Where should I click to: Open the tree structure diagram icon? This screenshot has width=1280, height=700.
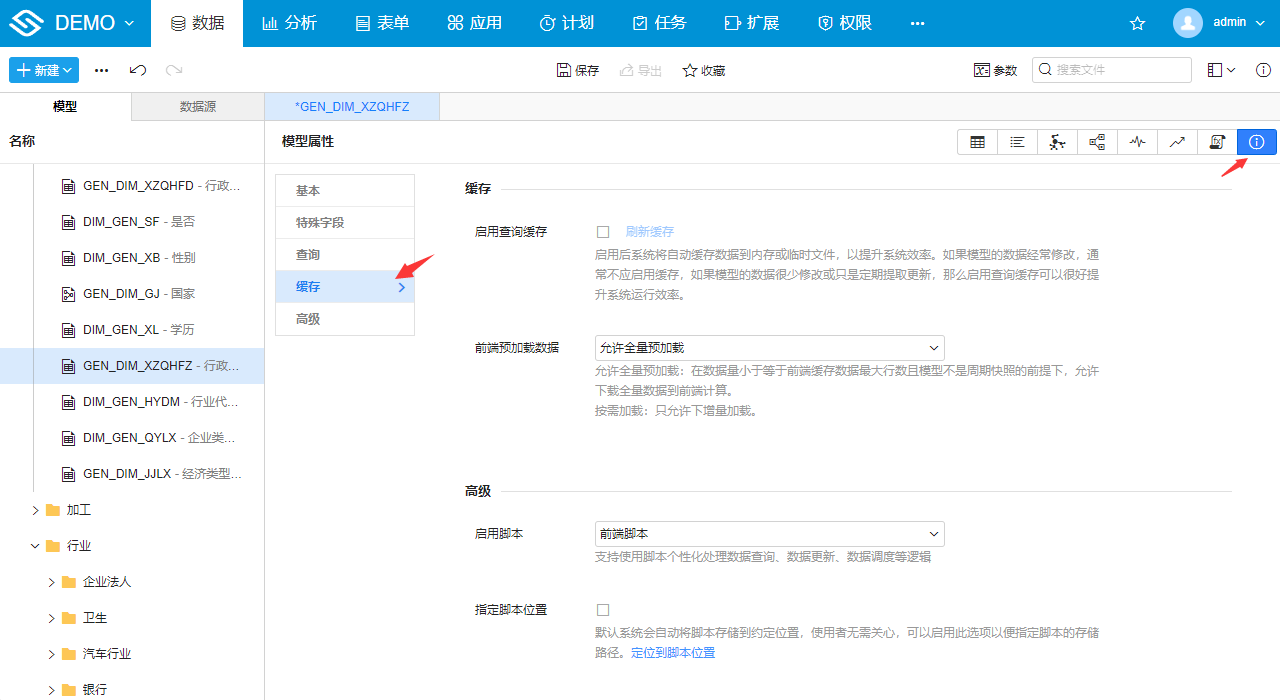click(x=1097, y=142)
